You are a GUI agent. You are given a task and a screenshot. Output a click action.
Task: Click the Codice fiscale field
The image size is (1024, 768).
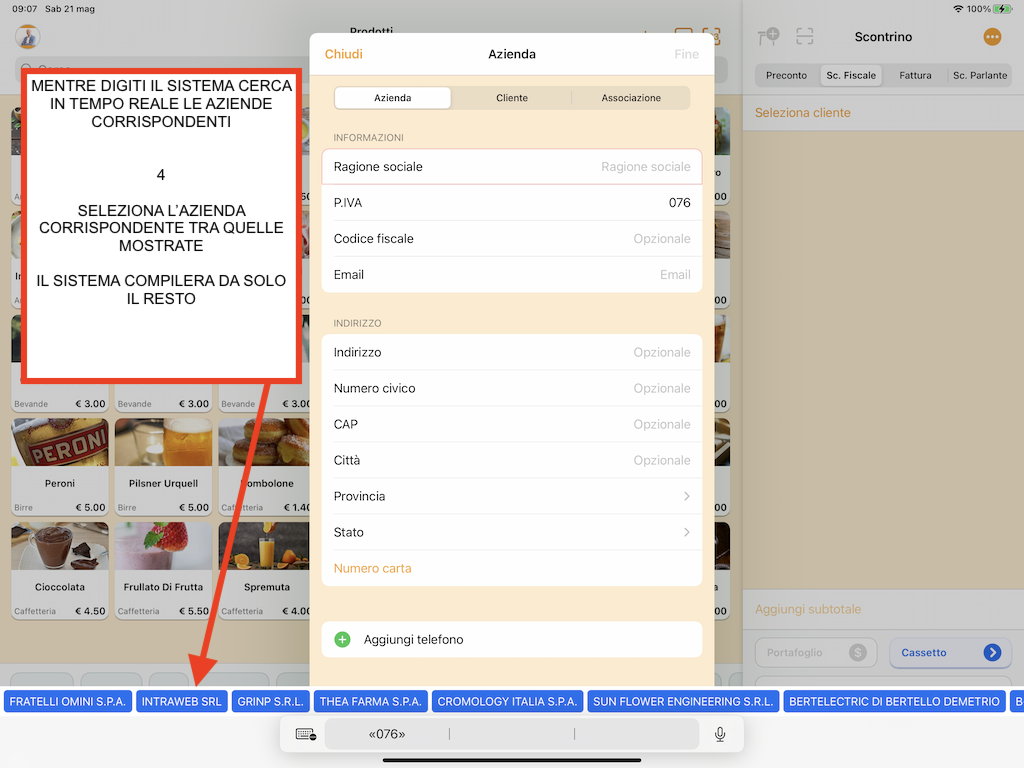[x=512, y=238]
